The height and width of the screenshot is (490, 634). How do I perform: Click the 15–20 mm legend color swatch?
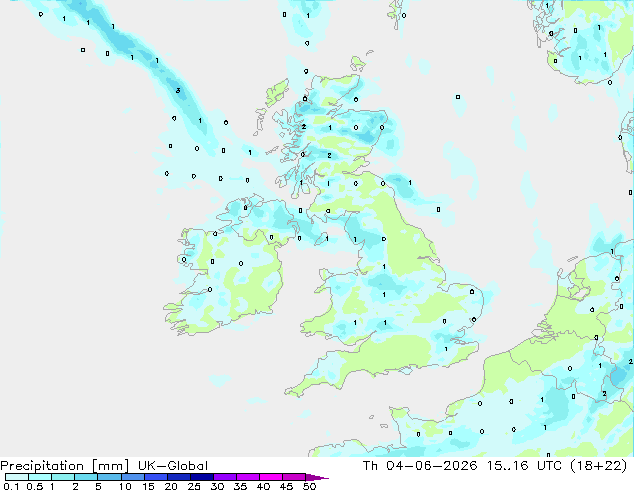156,477
